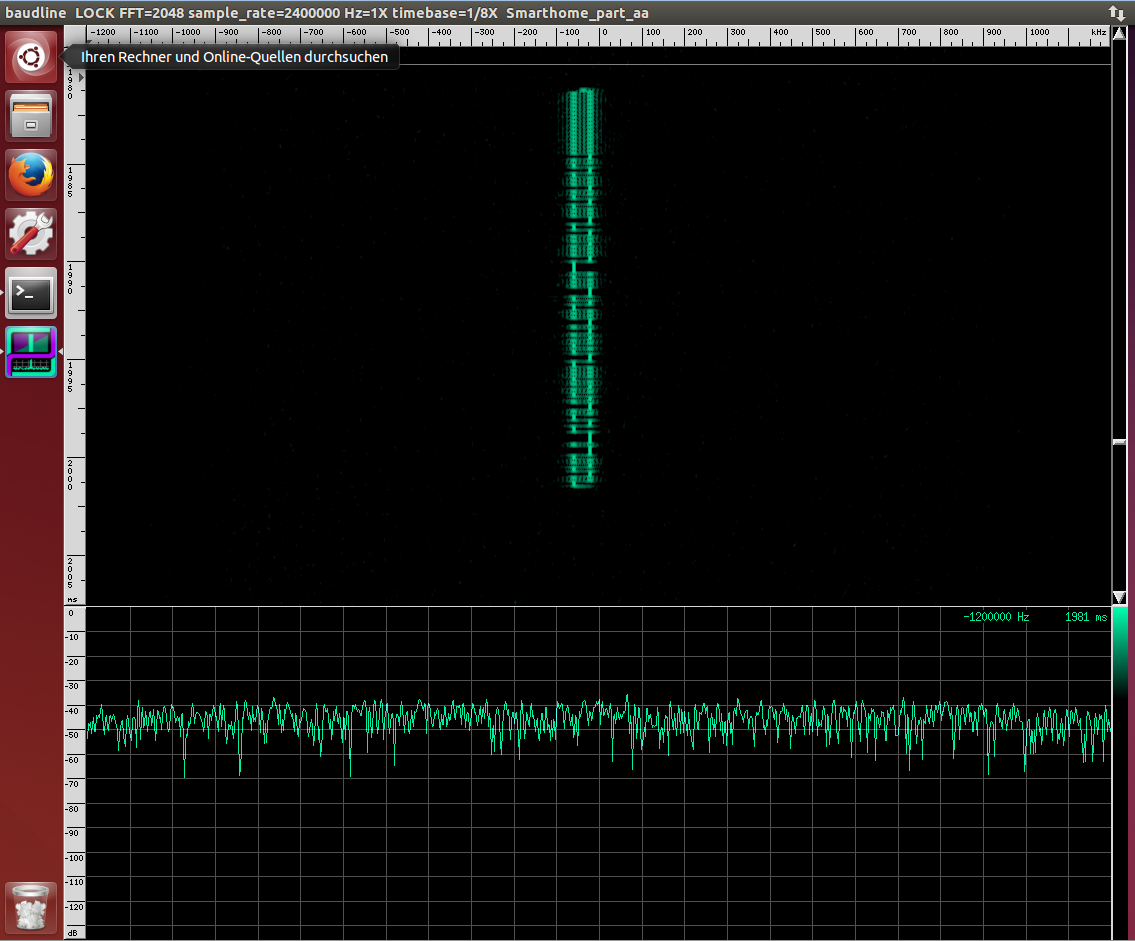
Task: Click the -100 mark on frequency ruler
Action: click(570, 33)
